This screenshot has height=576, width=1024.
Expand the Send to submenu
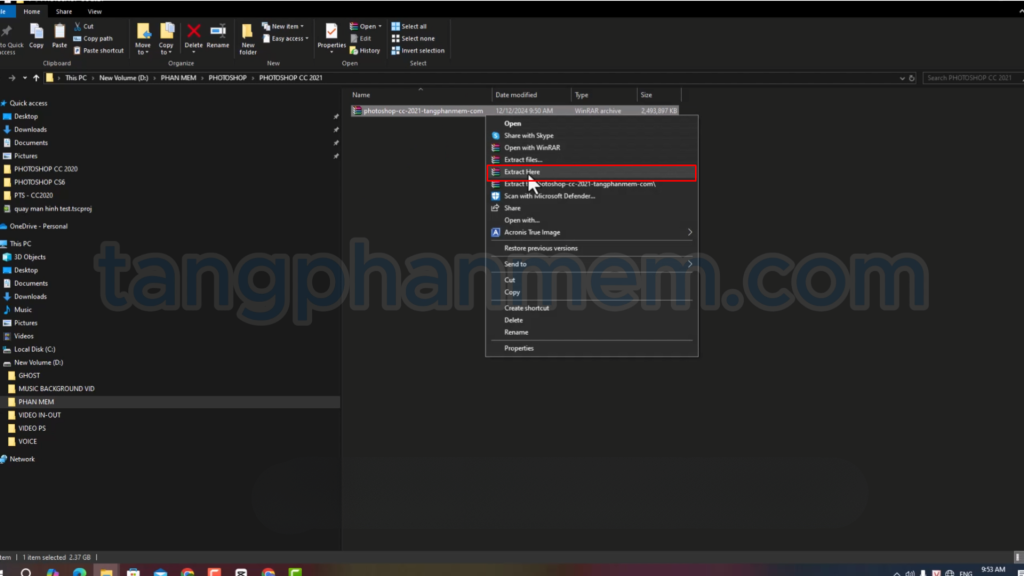coord(590,264)
